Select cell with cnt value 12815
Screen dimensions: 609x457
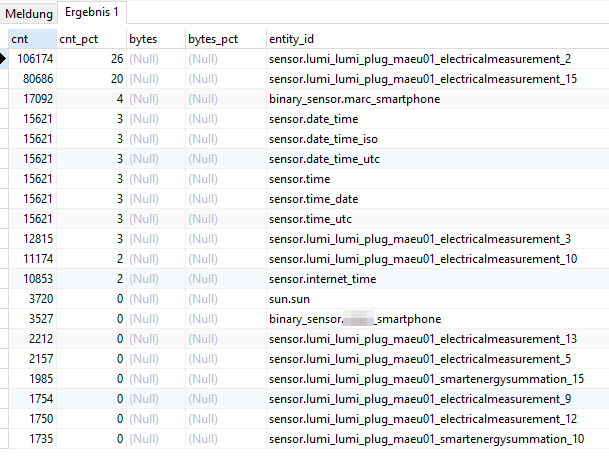(x=33, y=239)
